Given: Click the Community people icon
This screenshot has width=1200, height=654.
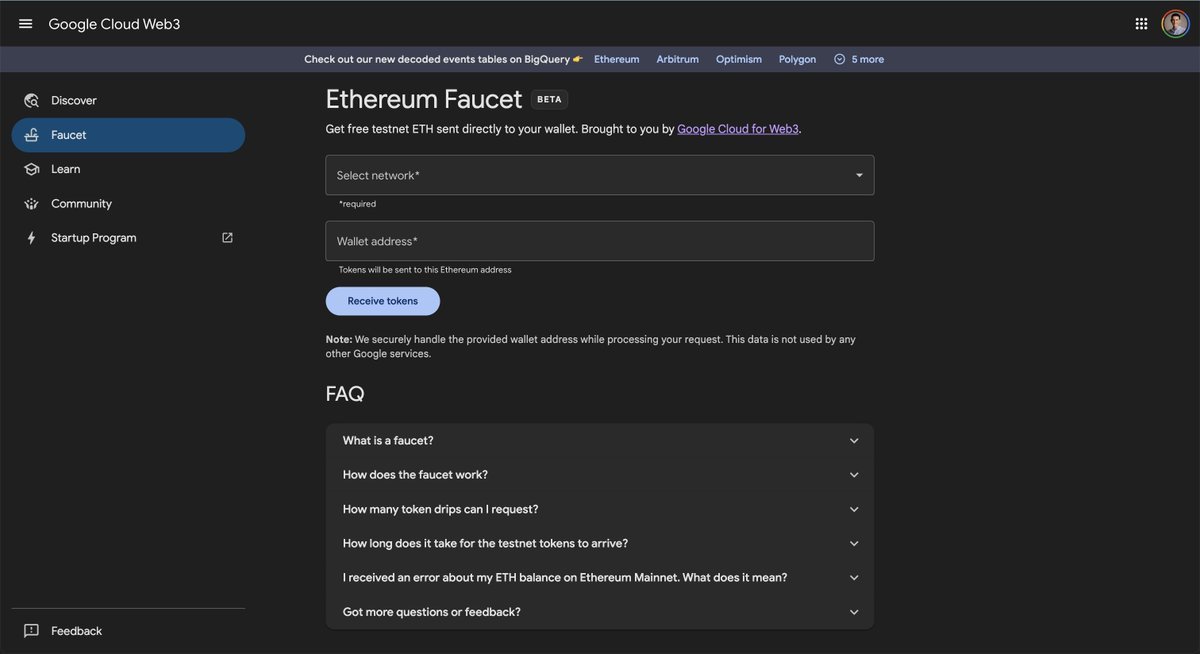Looking at the screenshot, I should (32, 204).
